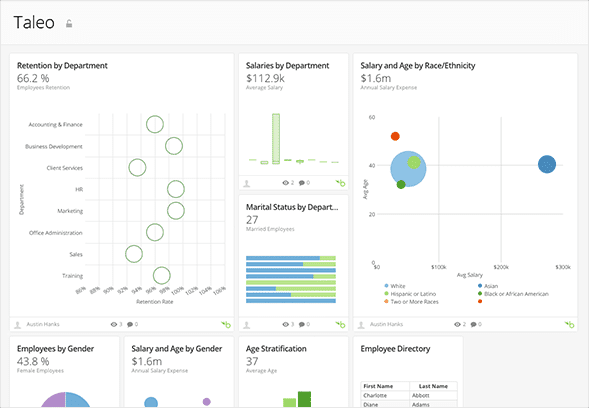
Task: Click the Office Administration retention bubble
Action: 155,233
